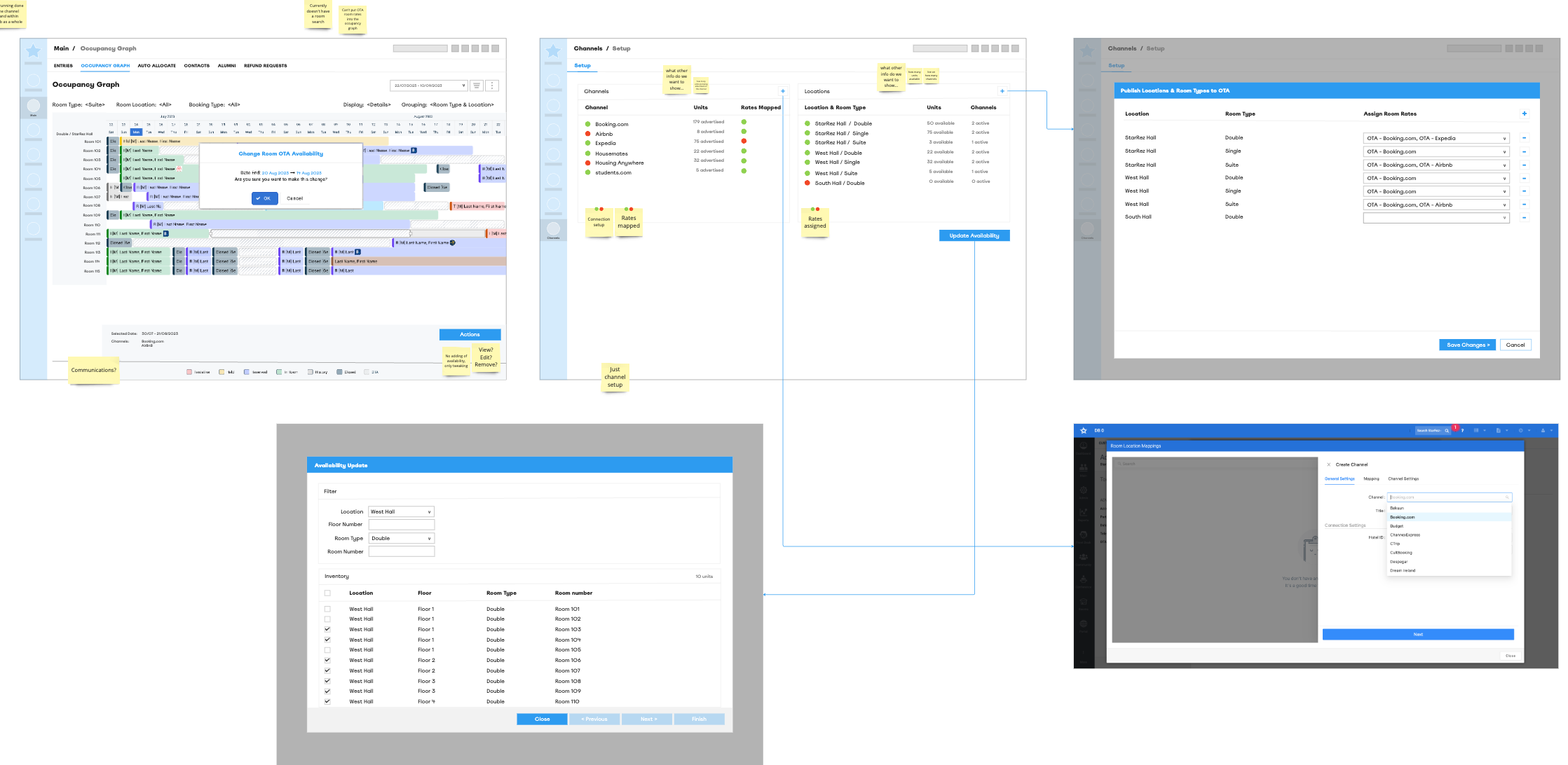1568x765 pixels.
Task: Click the help question mark in blue header
Action: [x=1462, y=430]
